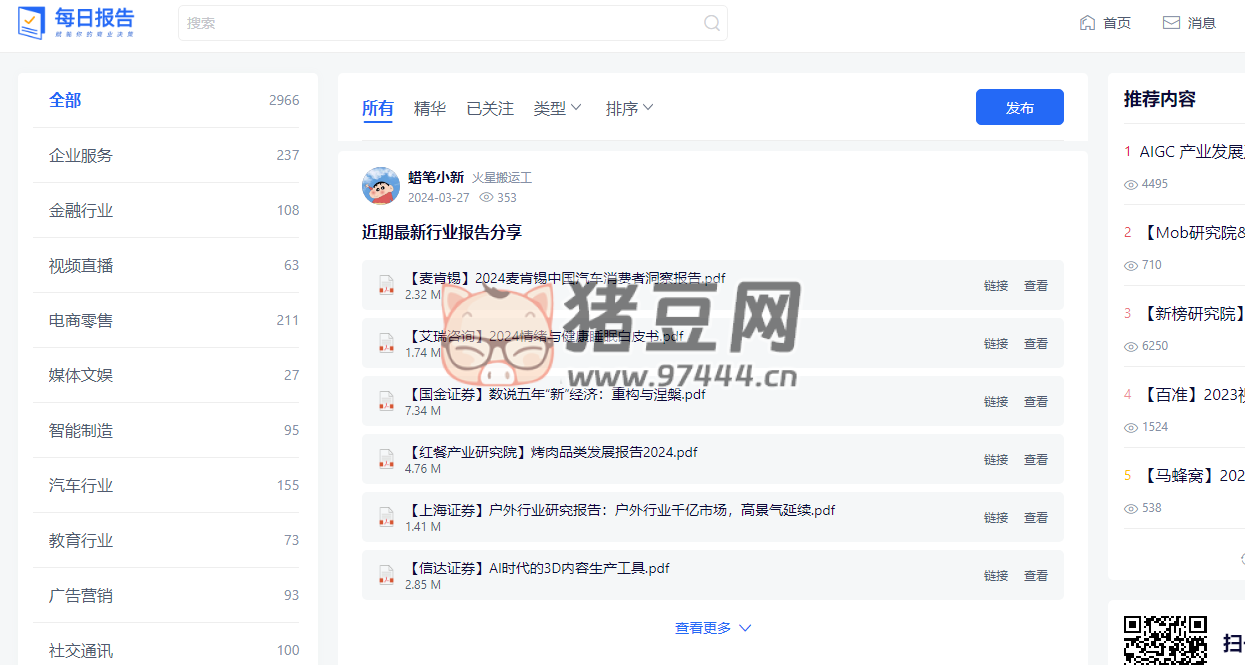Click 查看 for 上海证券 report

click(x=1036, y=518)
